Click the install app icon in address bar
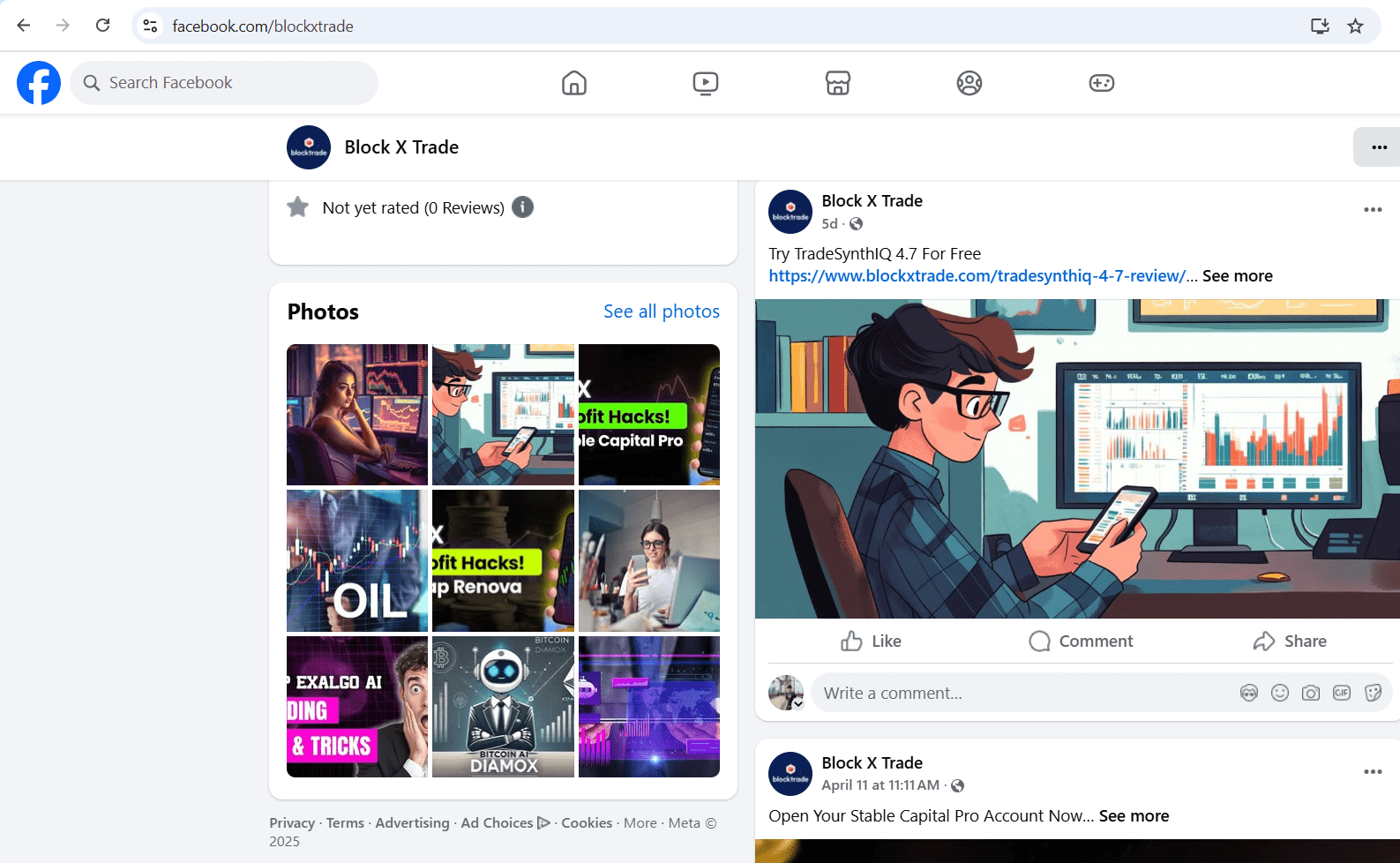 pyautogui.click(x=1320, y=26)
